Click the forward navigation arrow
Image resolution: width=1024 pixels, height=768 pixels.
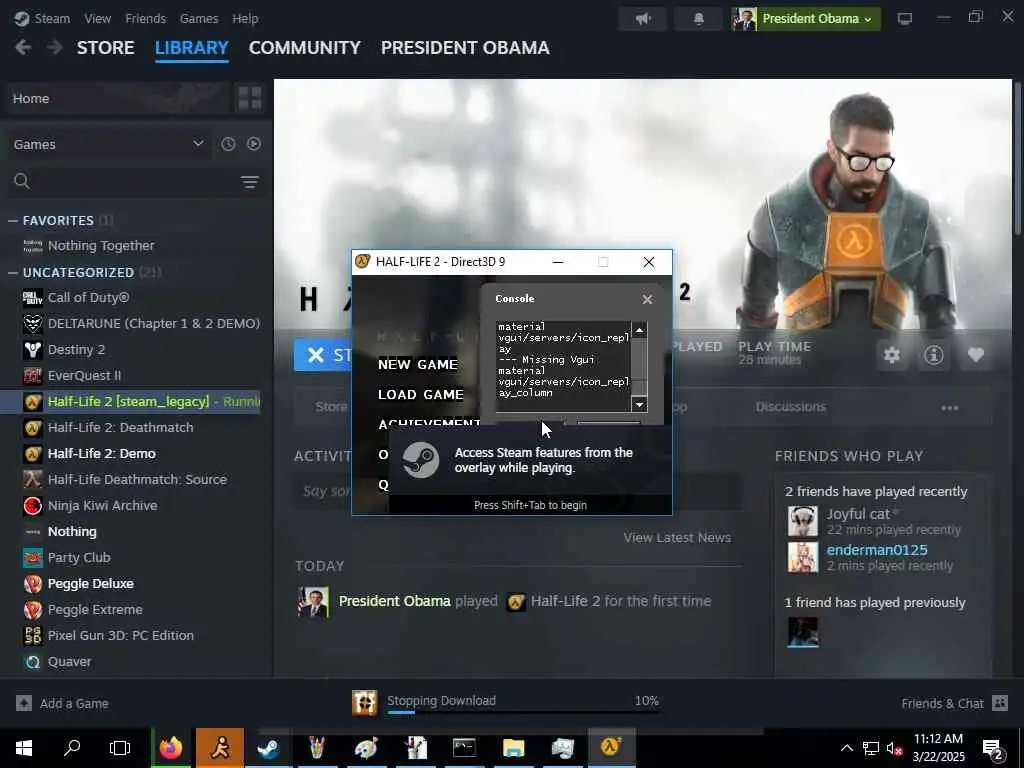tap(55, 47)
